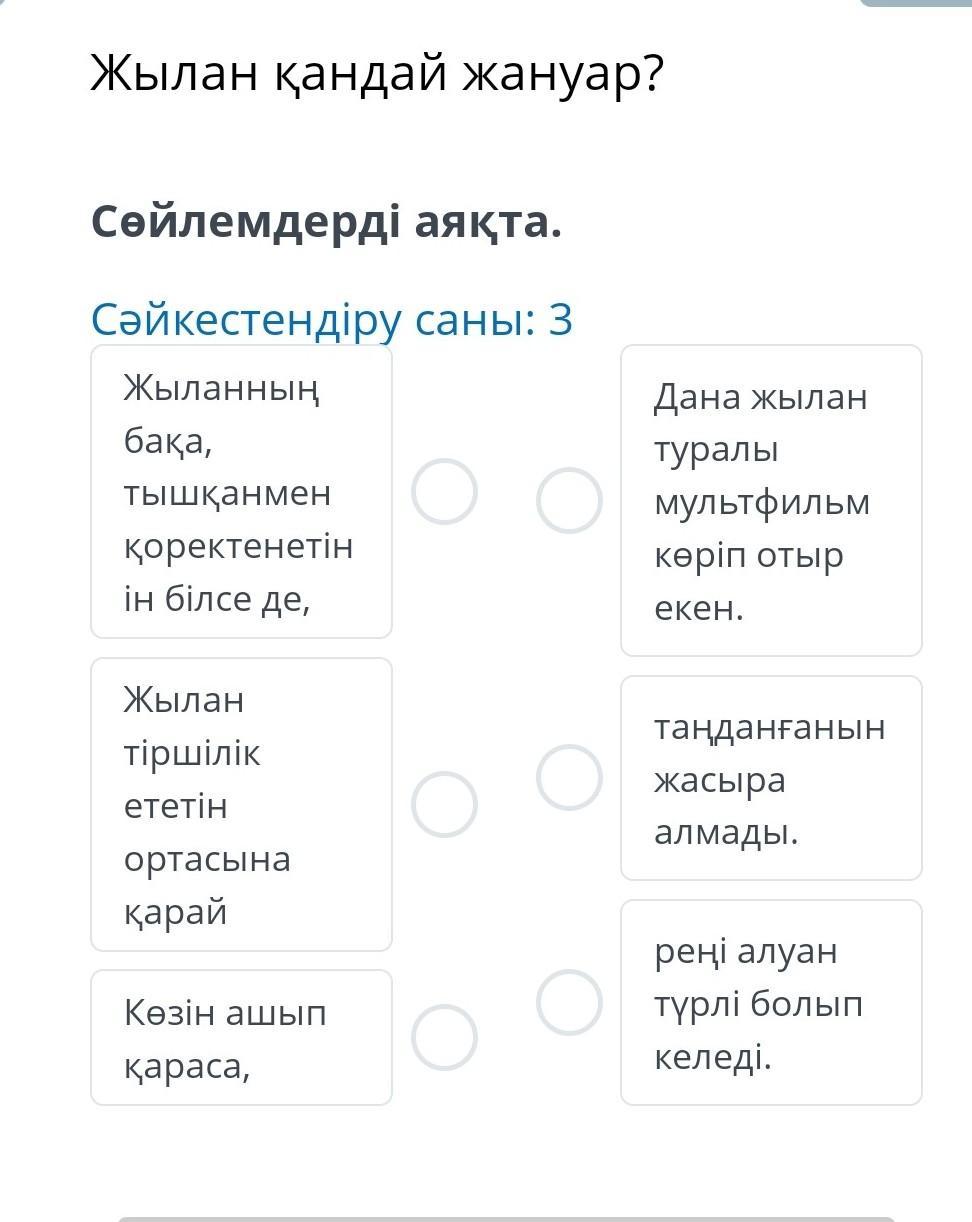
Task: Click the word 'тышқанмен' in the left card
Action: point(227,493)
